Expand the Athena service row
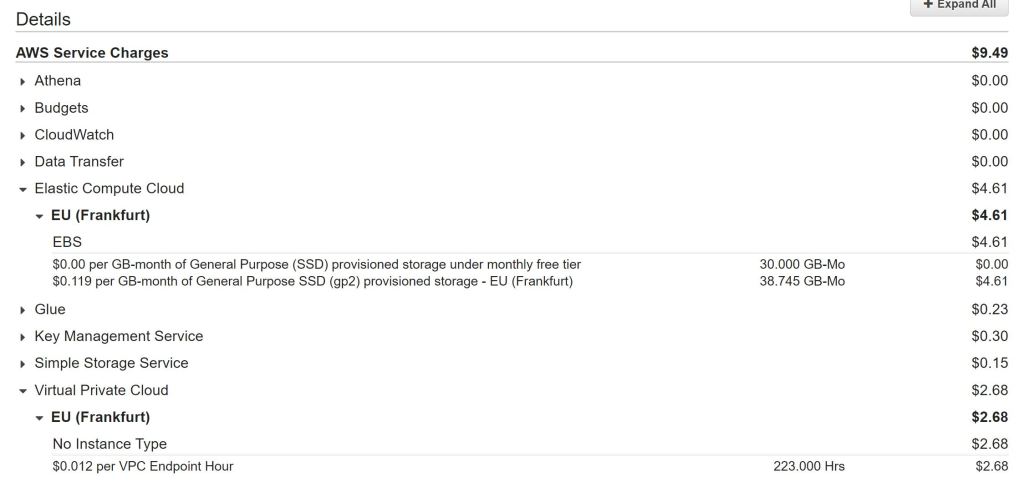This screenshot has height=482, width=1024. [23, 81]
